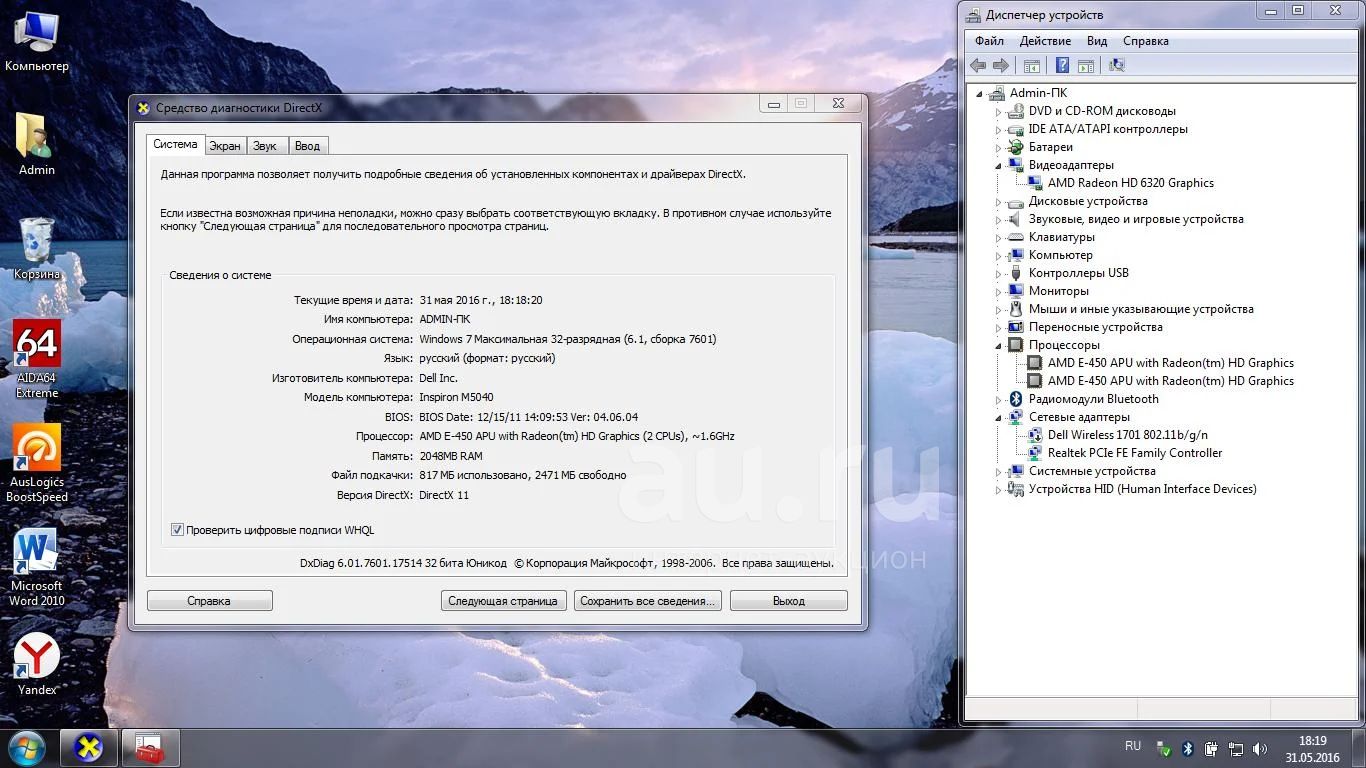Viewport: 1366px width, 768px height.
Task: Open Microsoft Word 2010 desktop shortcut
Action: tap(37, 567)
